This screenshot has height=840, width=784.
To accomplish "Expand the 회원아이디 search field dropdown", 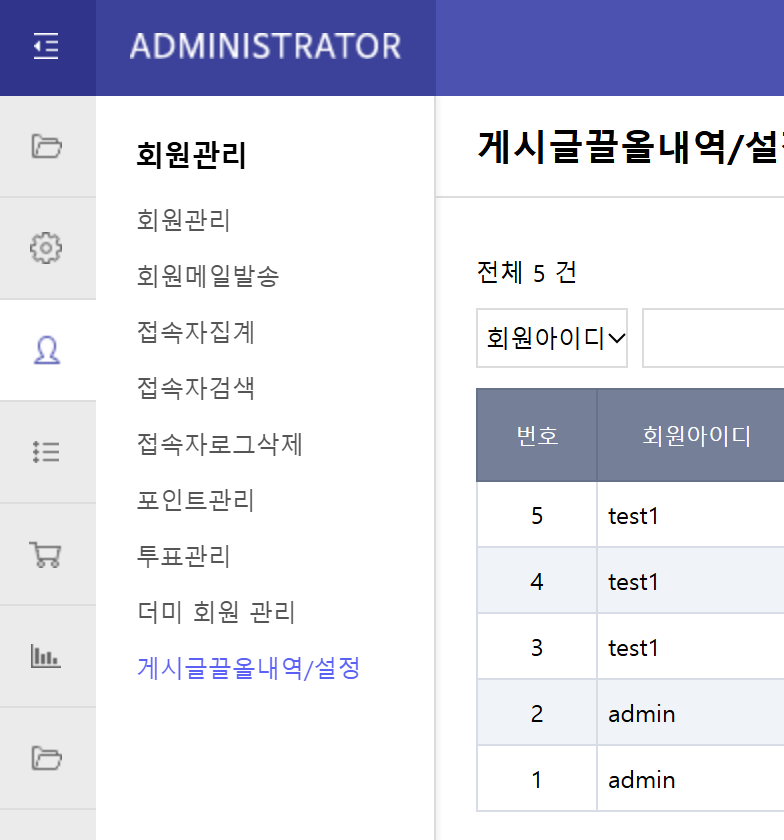I will point(552,338).
